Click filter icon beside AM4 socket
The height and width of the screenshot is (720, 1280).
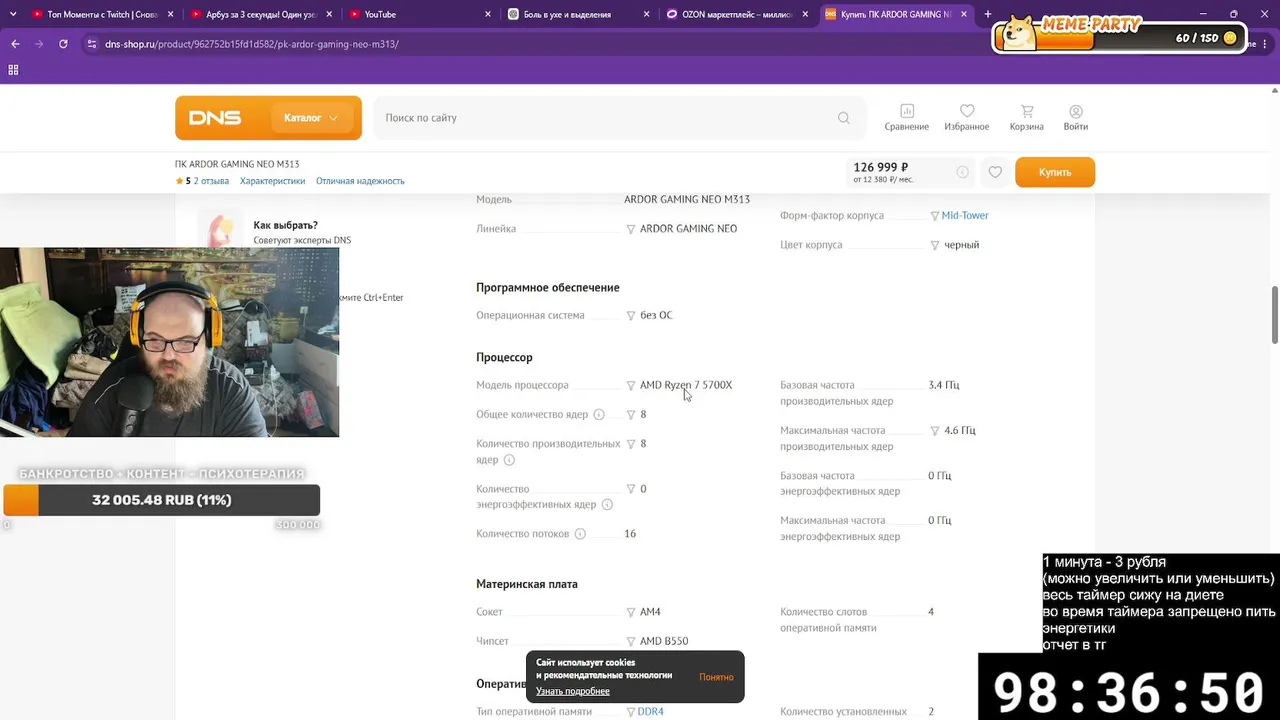(x=631, y=612)
